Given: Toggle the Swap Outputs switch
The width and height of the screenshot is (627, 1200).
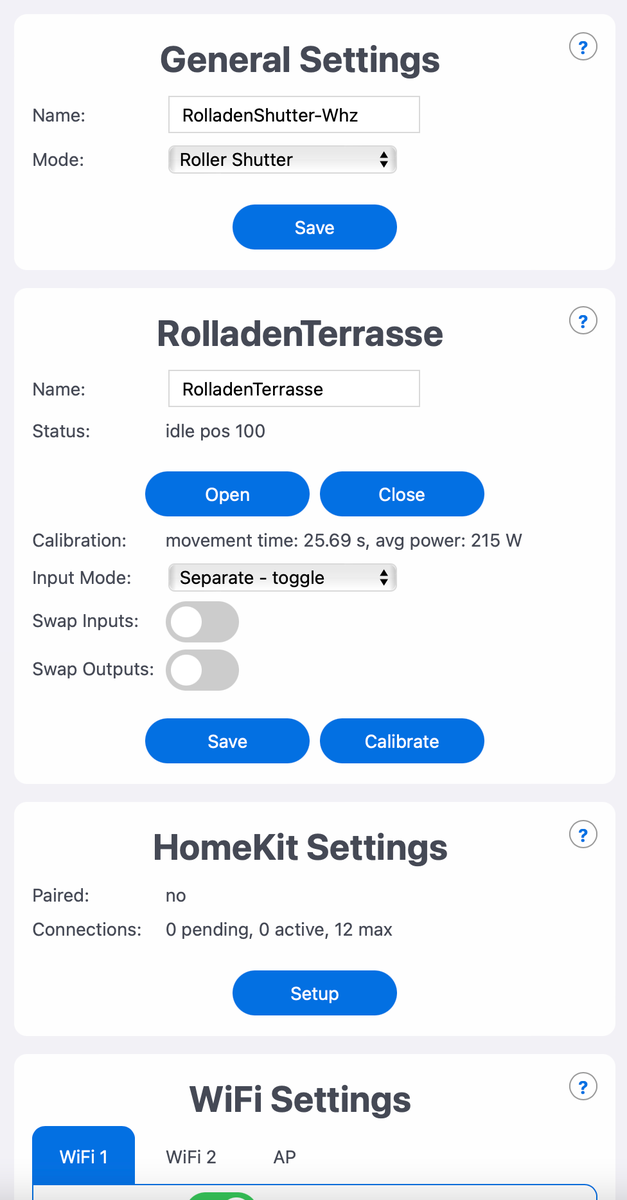Looking at the screenshot, I should 203,669.
